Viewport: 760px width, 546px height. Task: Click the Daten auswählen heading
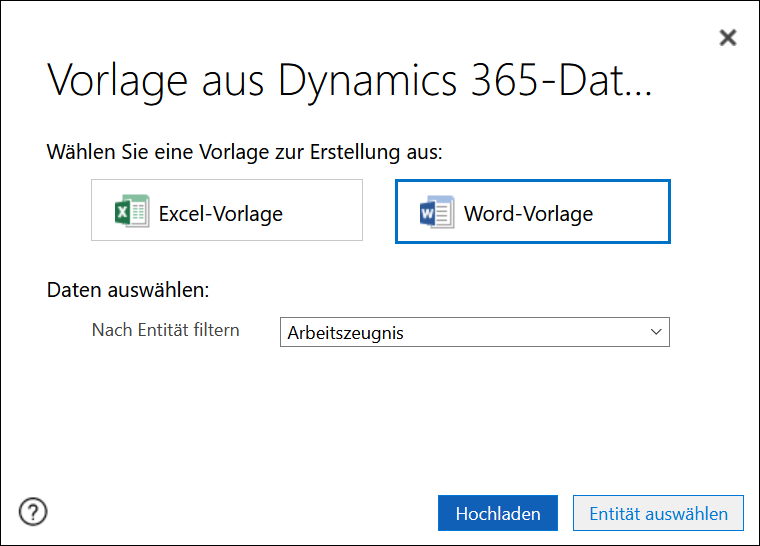tap(128, 290)
